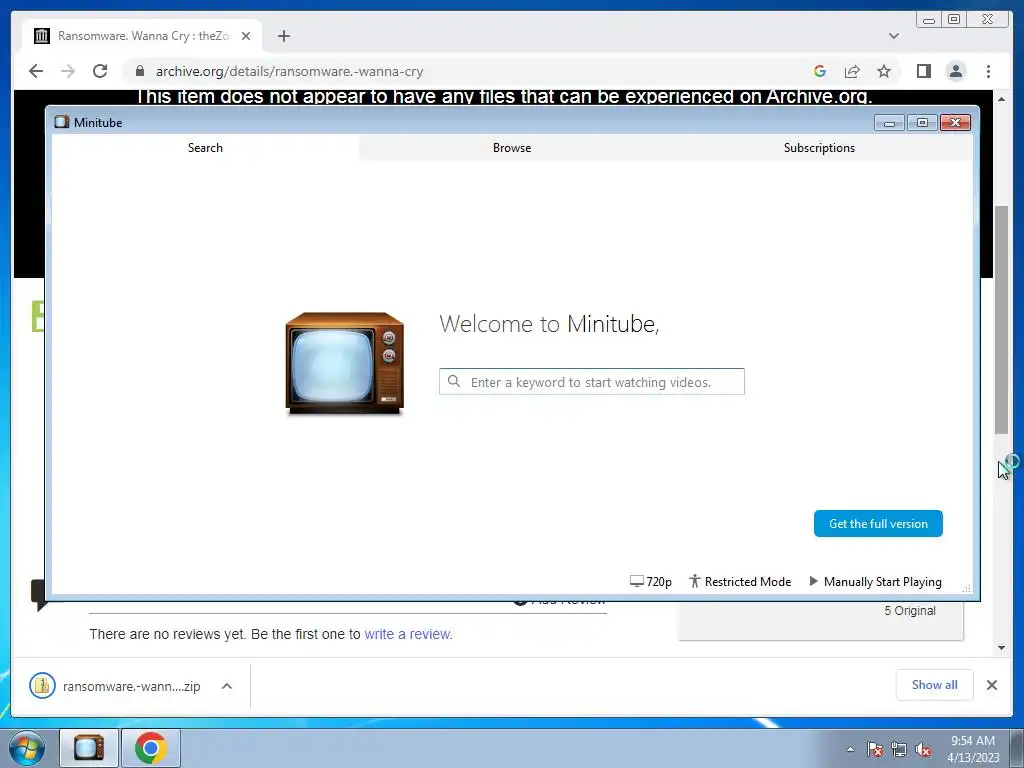Open the Chrome profile avatar menu

[x=955, y=71]
